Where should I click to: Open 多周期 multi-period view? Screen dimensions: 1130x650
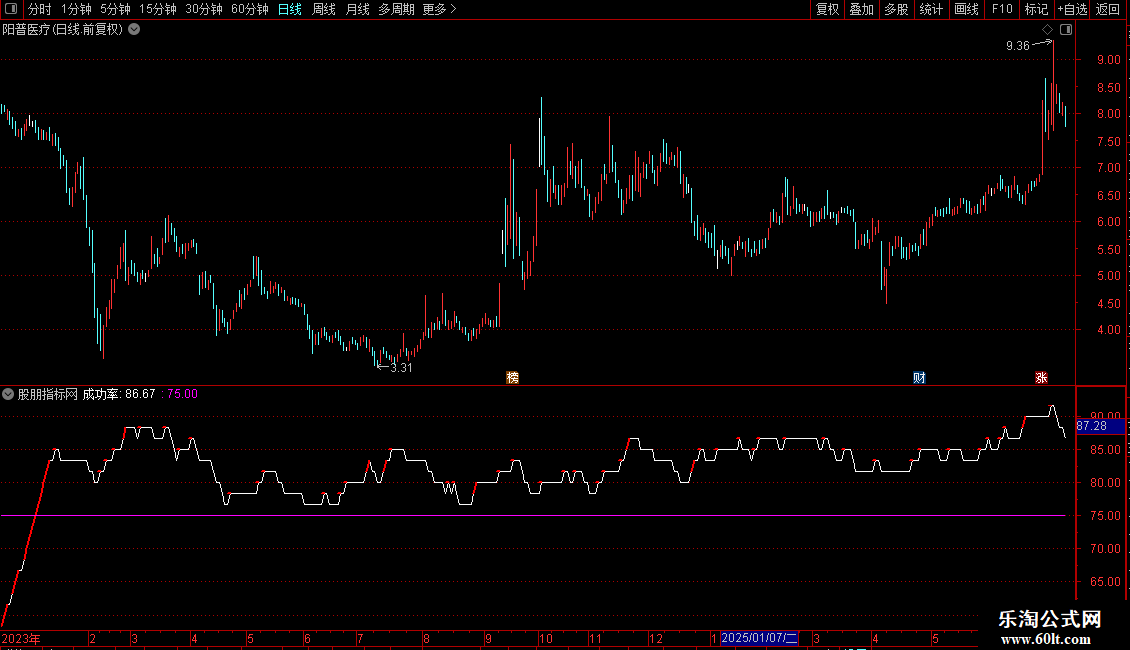396,9
